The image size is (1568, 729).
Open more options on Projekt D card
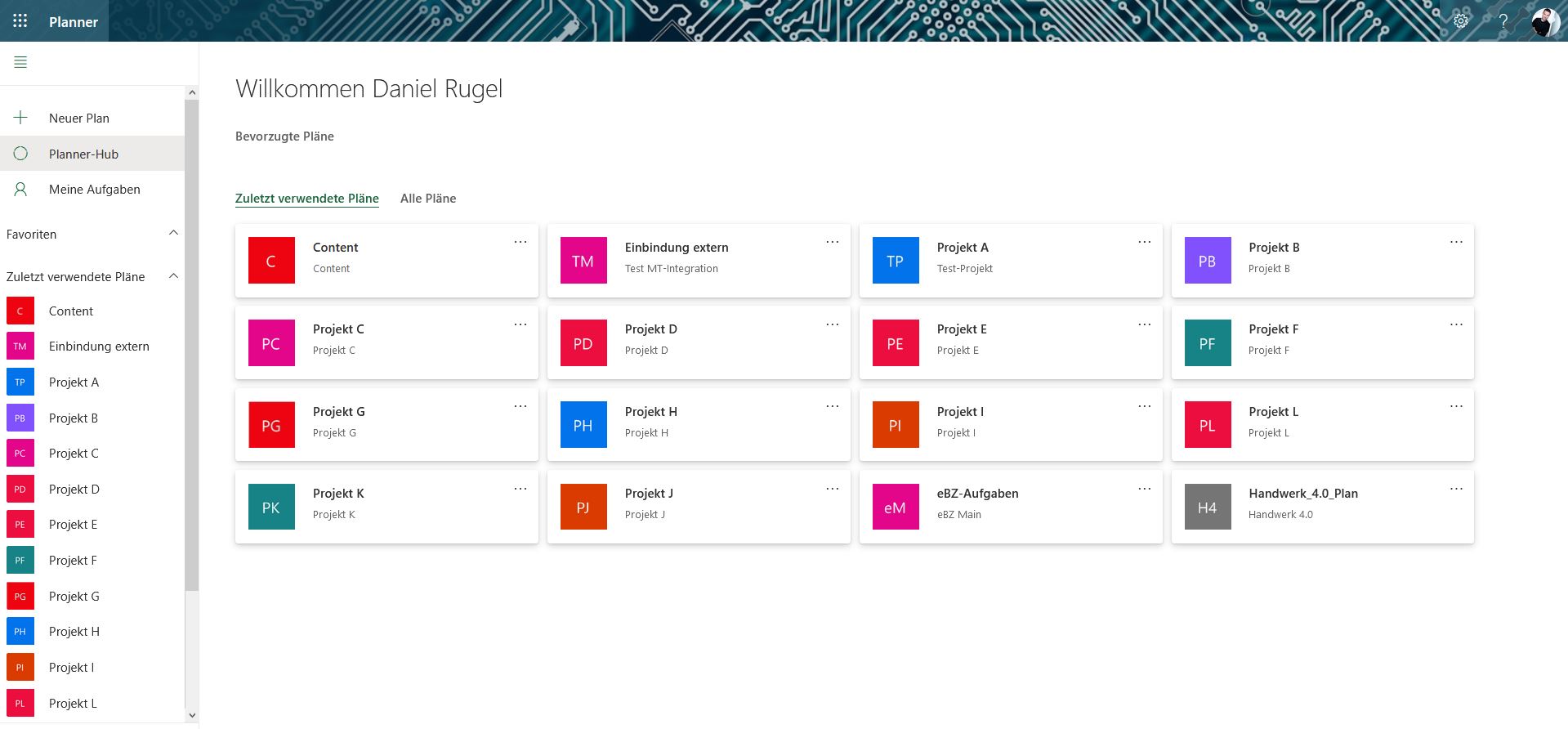[833, 324]
